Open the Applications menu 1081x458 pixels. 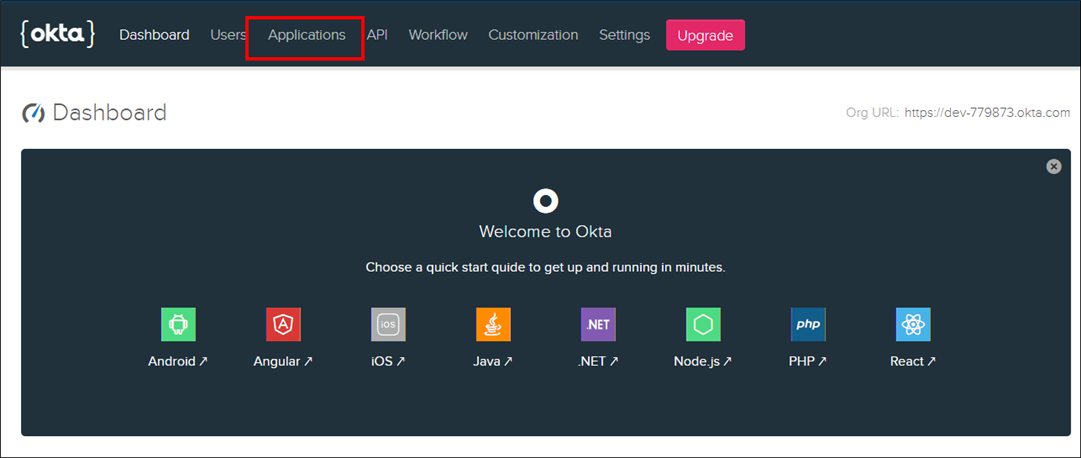(307, 35)
